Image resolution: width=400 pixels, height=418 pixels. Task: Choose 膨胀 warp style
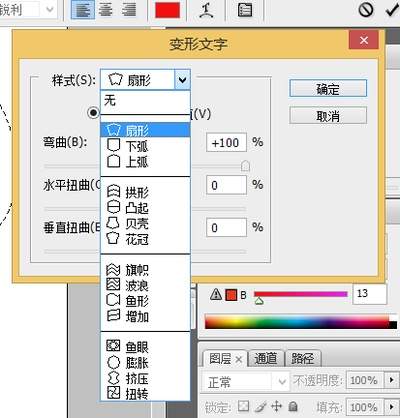(x=145, y=363)
